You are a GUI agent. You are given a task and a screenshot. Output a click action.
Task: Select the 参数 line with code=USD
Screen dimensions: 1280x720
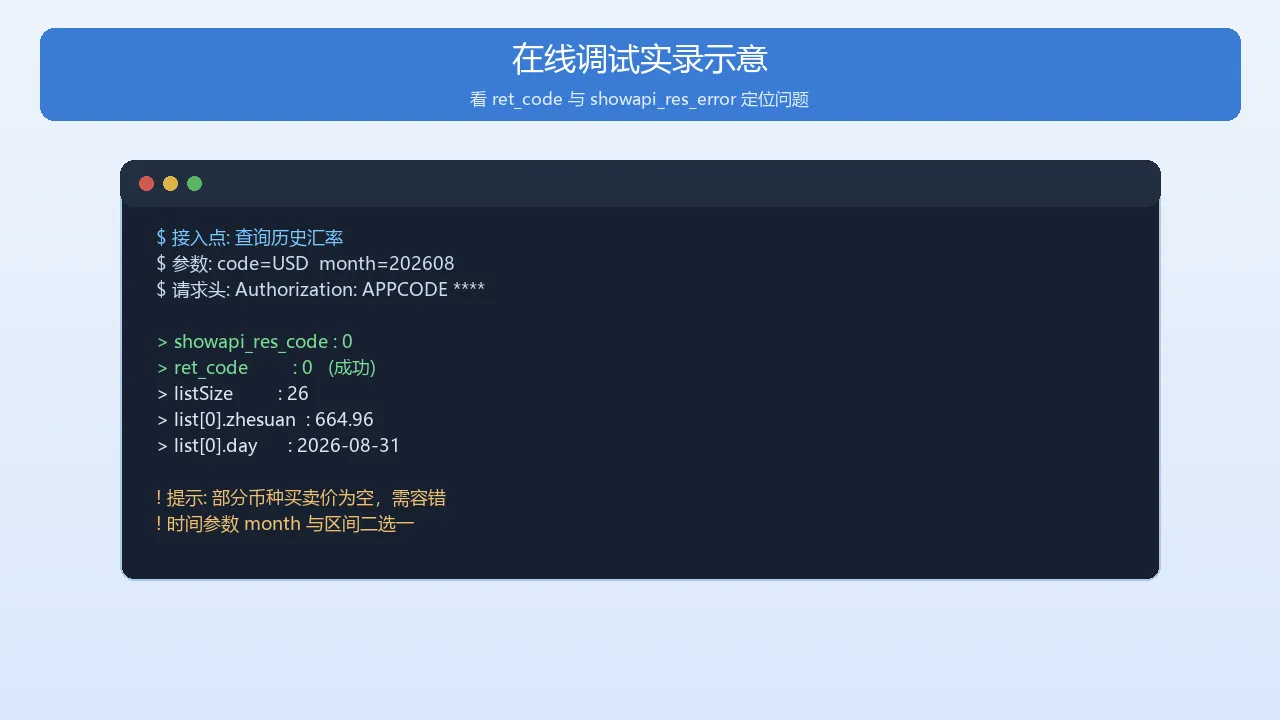tap(305, 264)
